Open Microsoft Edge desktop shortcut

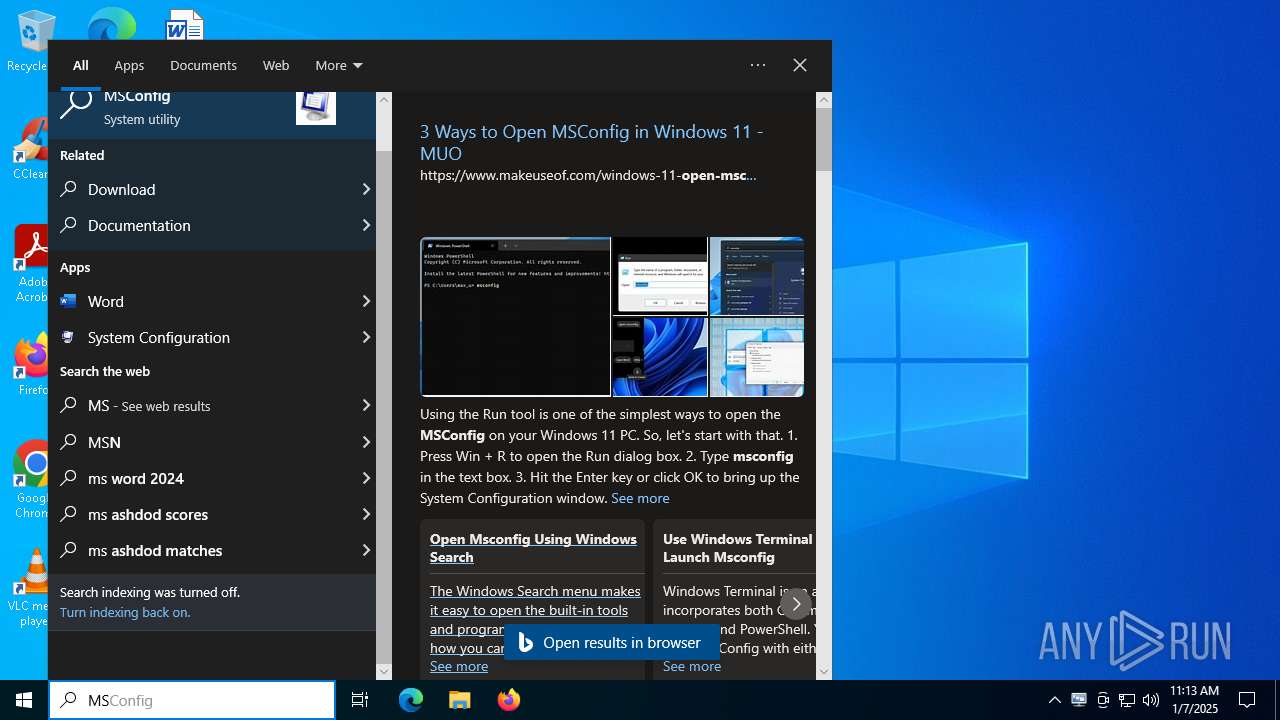[x=110, y=26]
